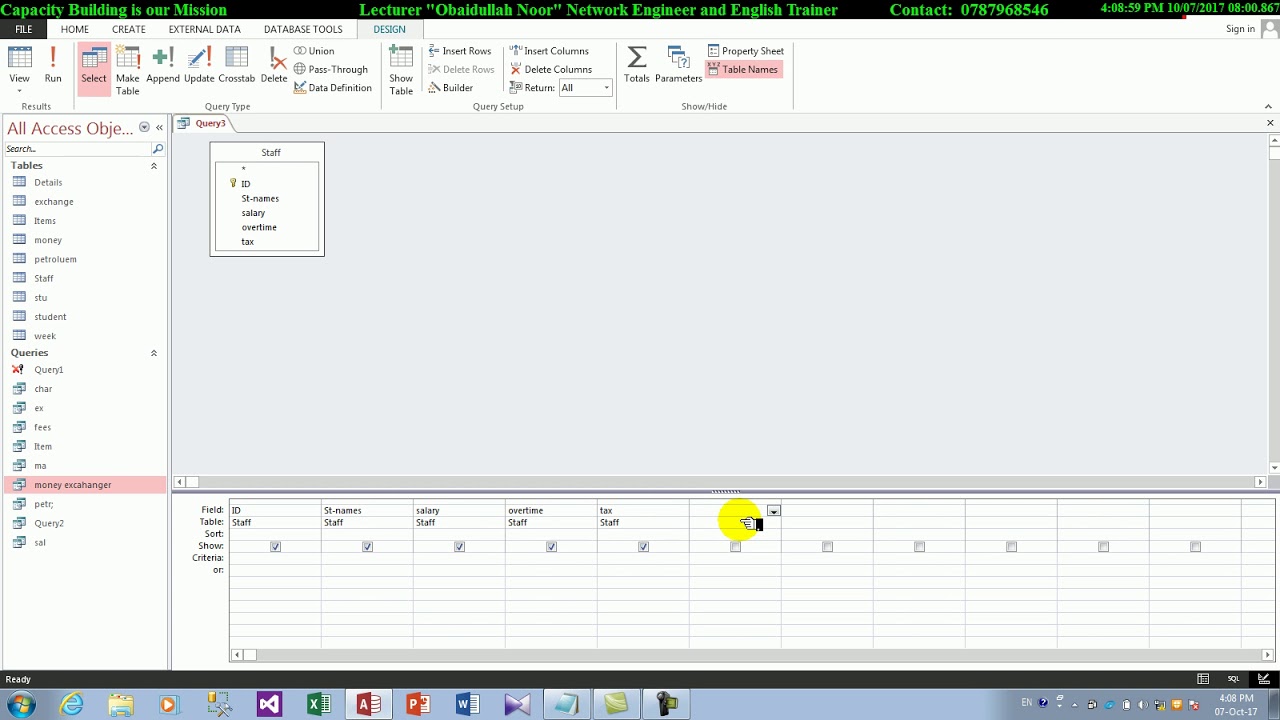The width and height of the screenshot is (1280, 720).
Task: Open Excel from the taskbar
Action: pyautogui.click(x=319, y=705)
